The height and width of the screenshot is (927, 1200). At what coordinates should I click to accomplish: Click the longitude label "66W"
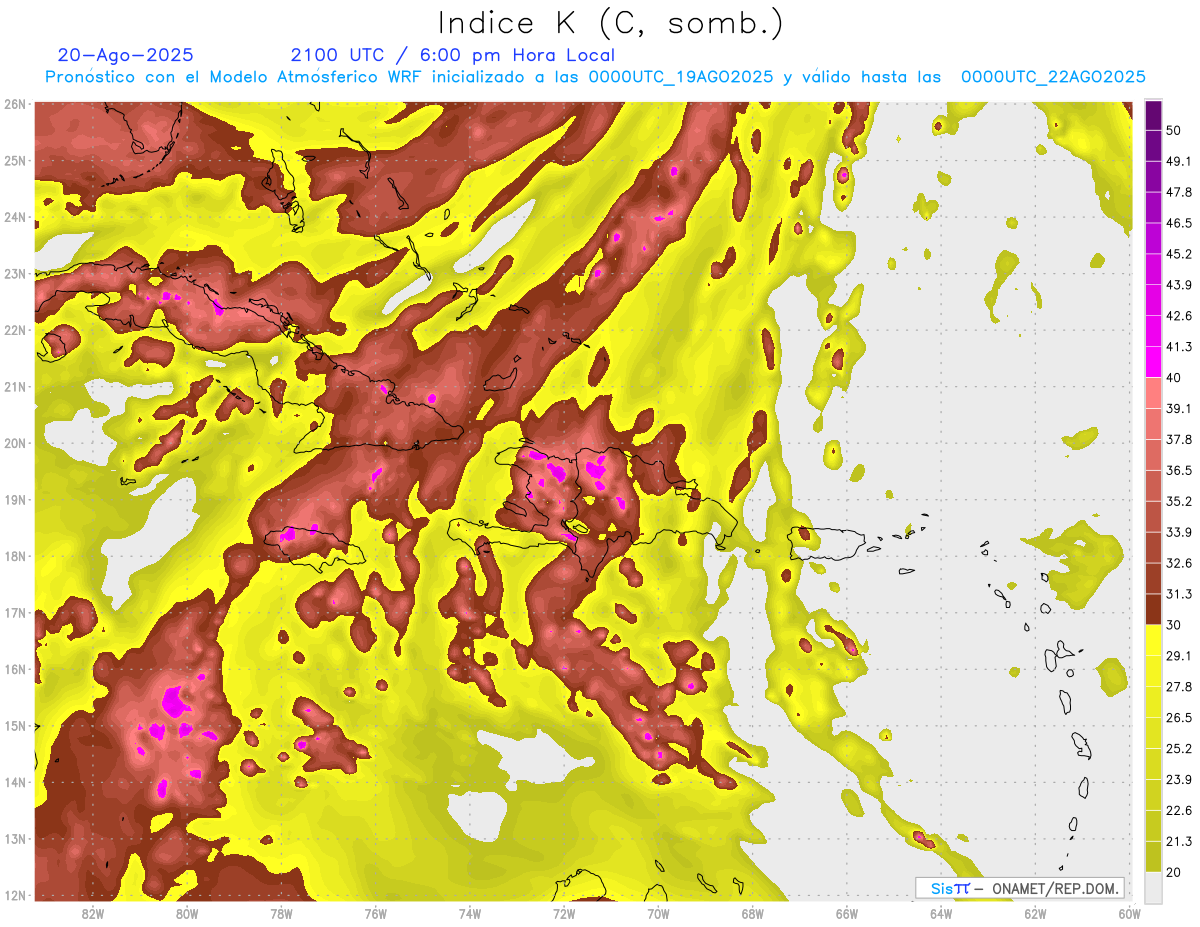point(846,913)
